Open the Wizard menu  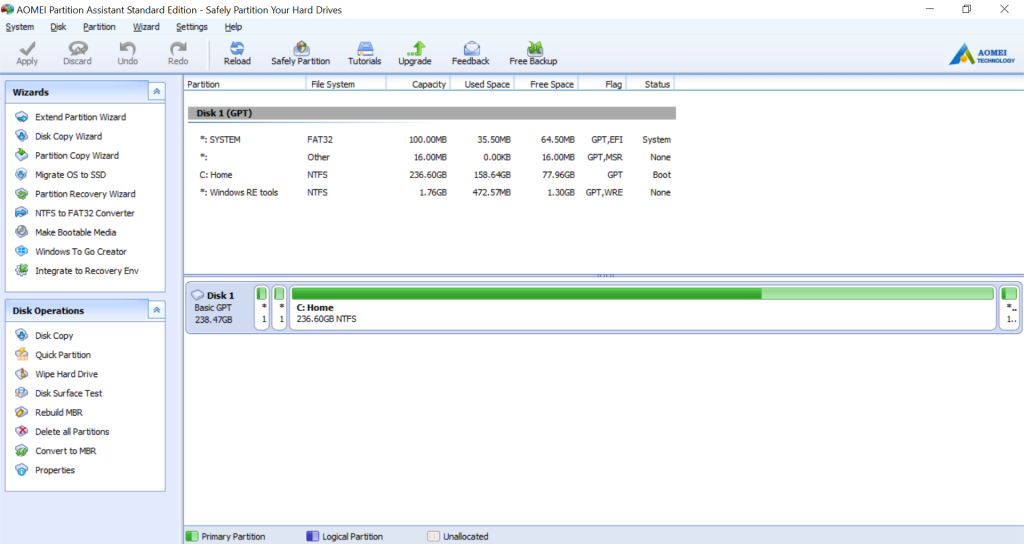(146, 27)
